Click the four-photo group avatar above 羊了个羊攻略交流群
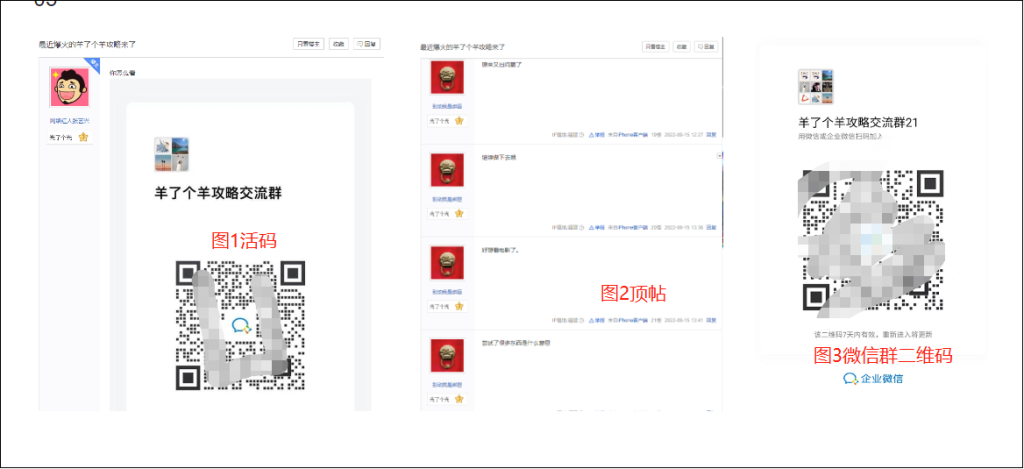 172,154
